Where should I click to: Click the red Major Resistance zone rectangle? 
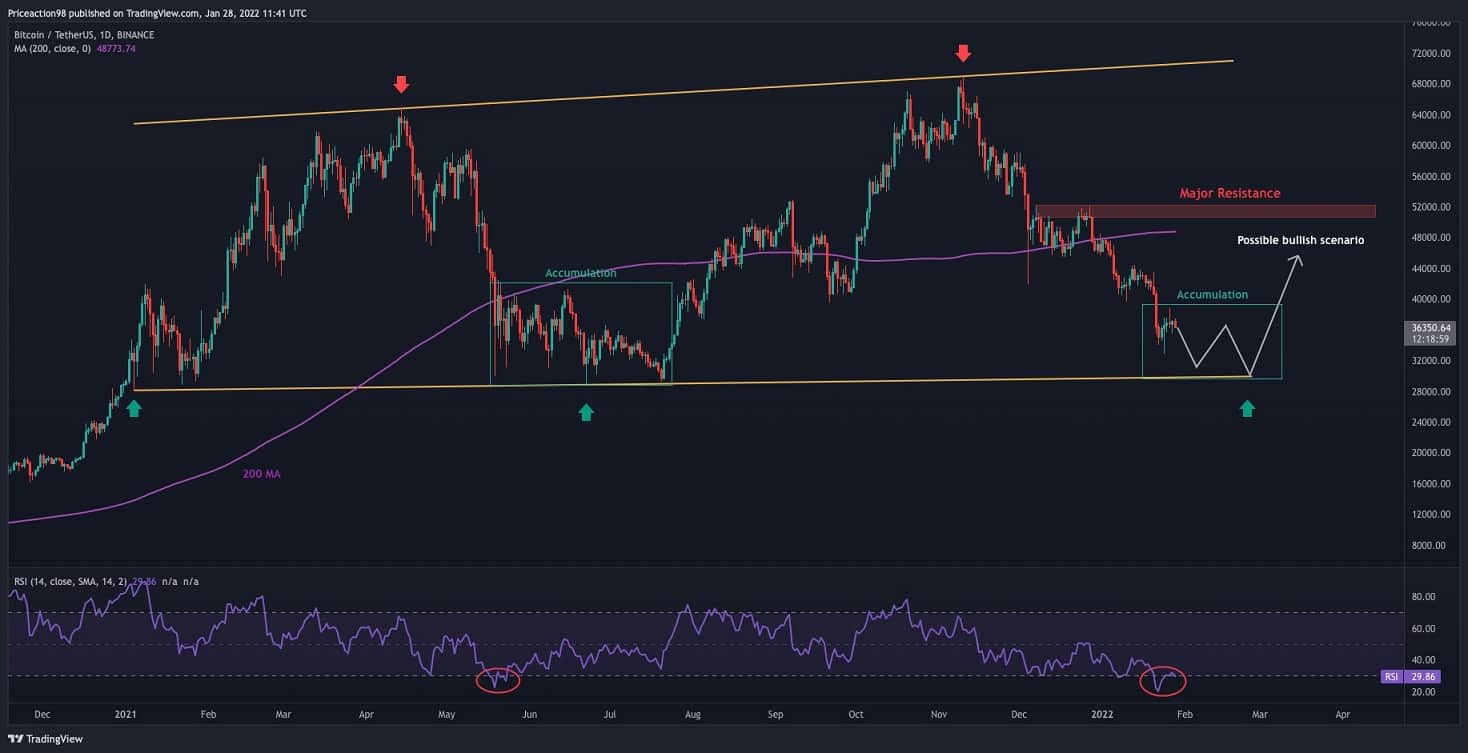tap(1205, 211)
